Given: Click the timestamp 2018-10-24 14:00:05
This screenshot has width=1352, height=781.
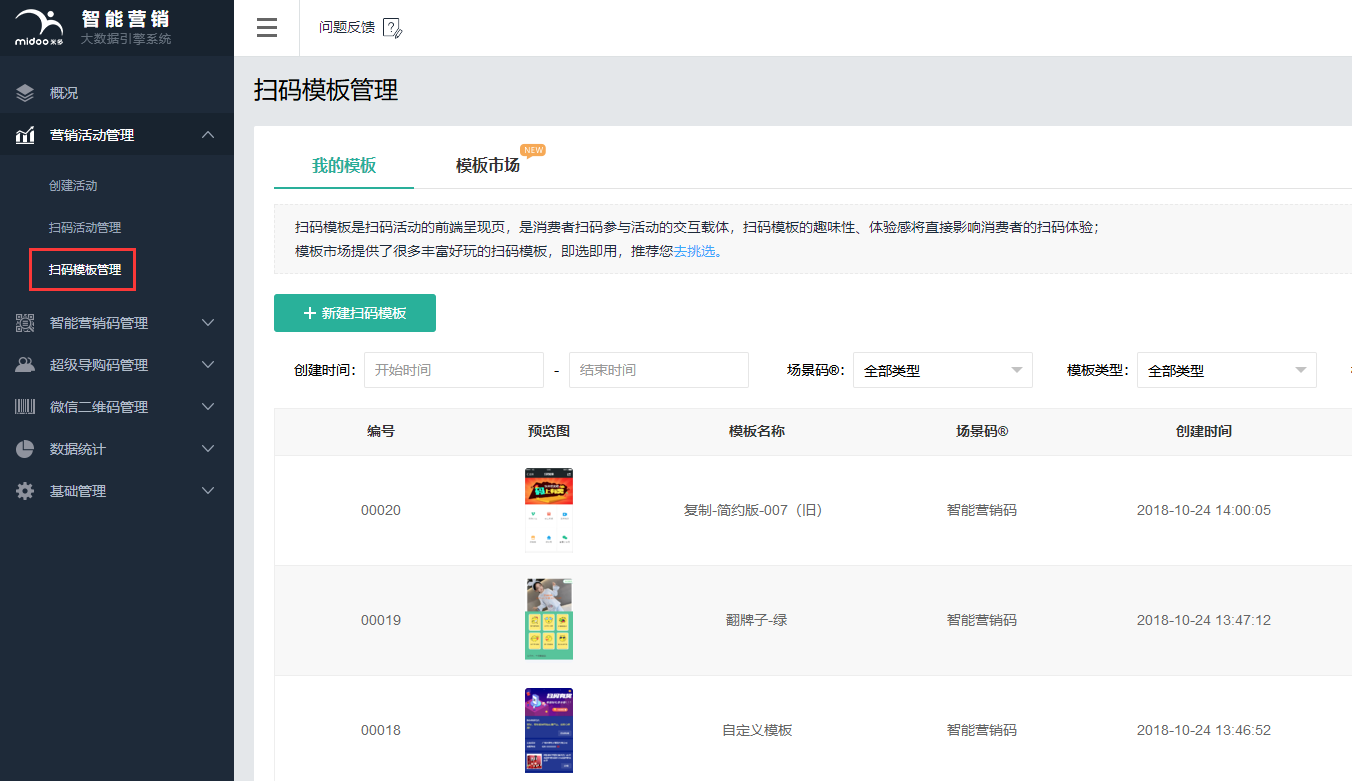Looking at the screenshot, I should 1204,510.
